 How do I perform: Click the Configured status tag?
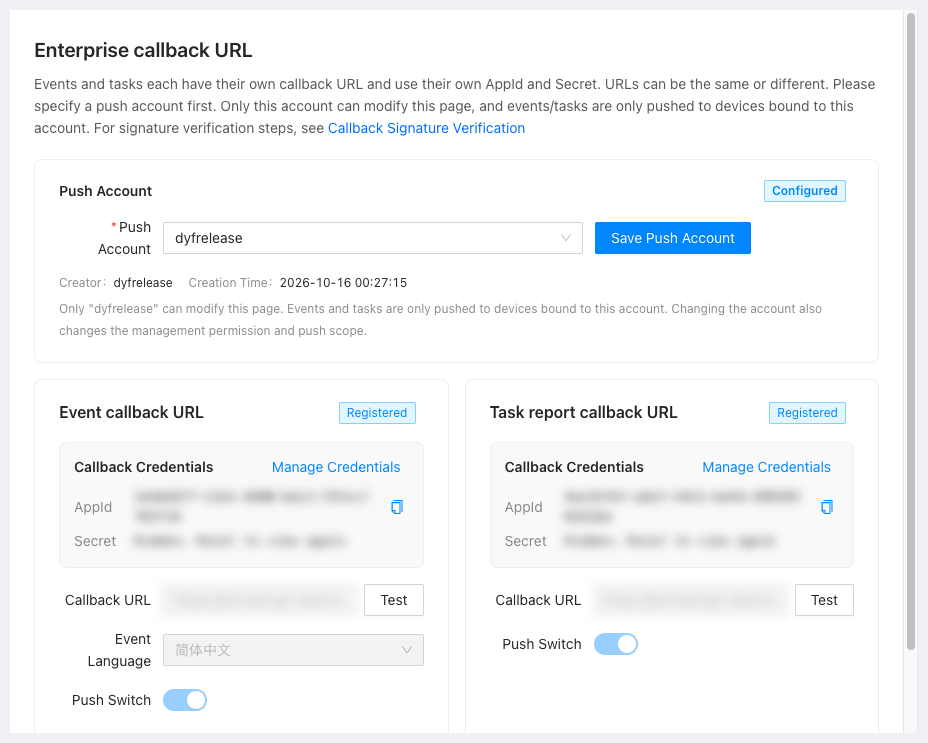804,191
